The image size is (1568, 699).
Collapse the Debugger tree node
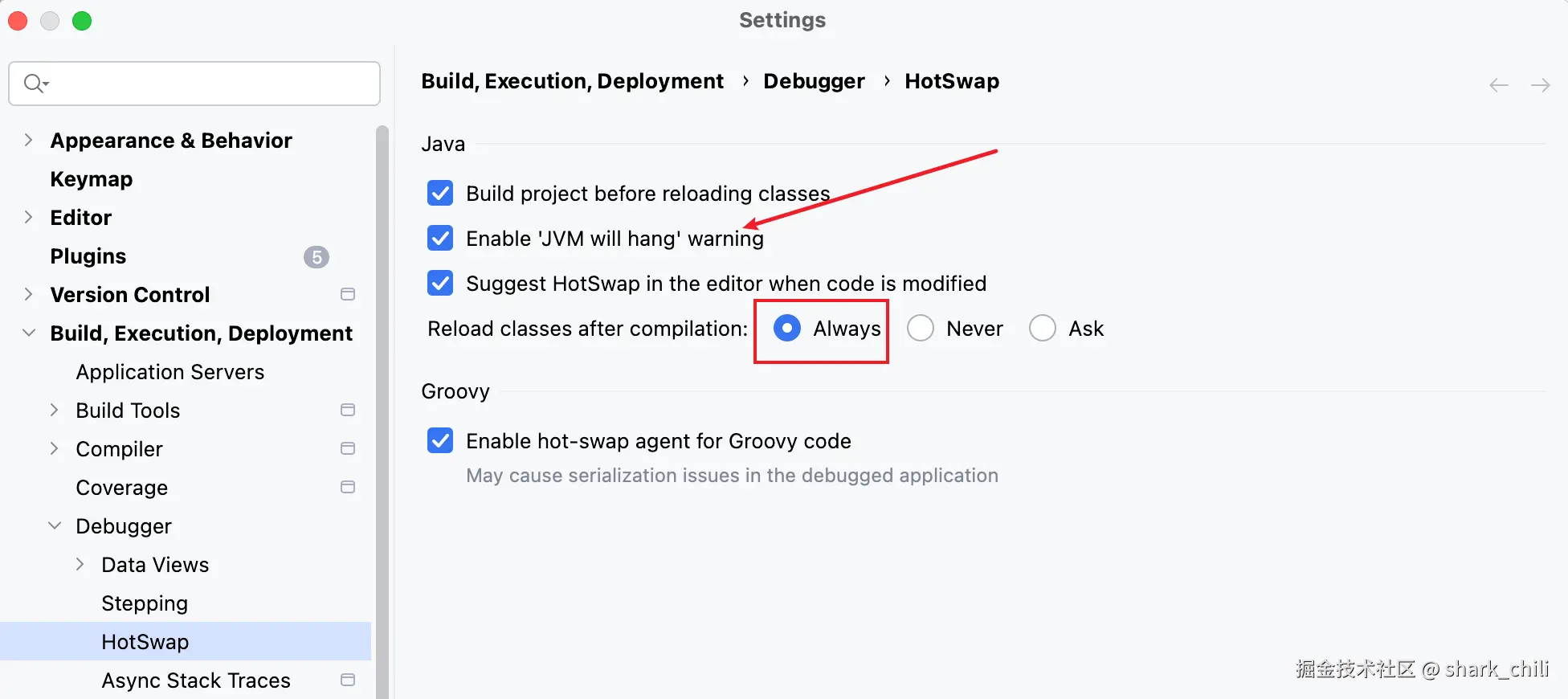pos(55,526)
